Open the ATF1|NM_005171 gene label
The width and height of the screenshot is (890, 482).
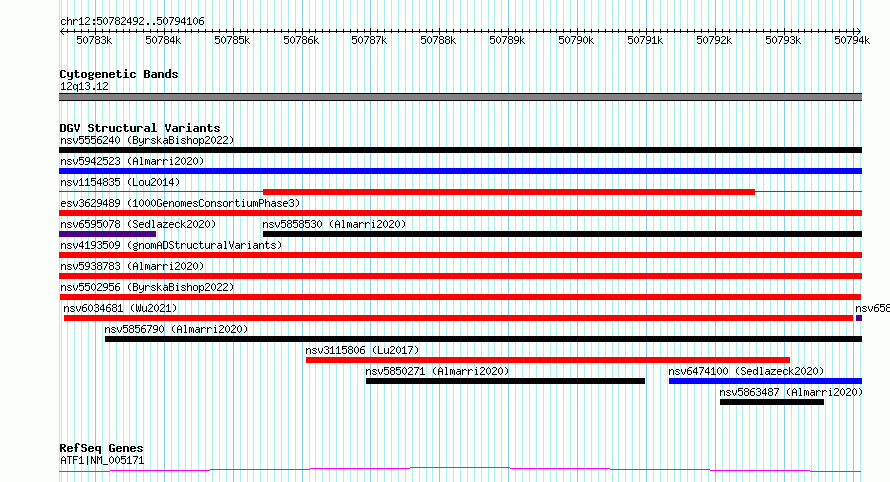(102, 460)
